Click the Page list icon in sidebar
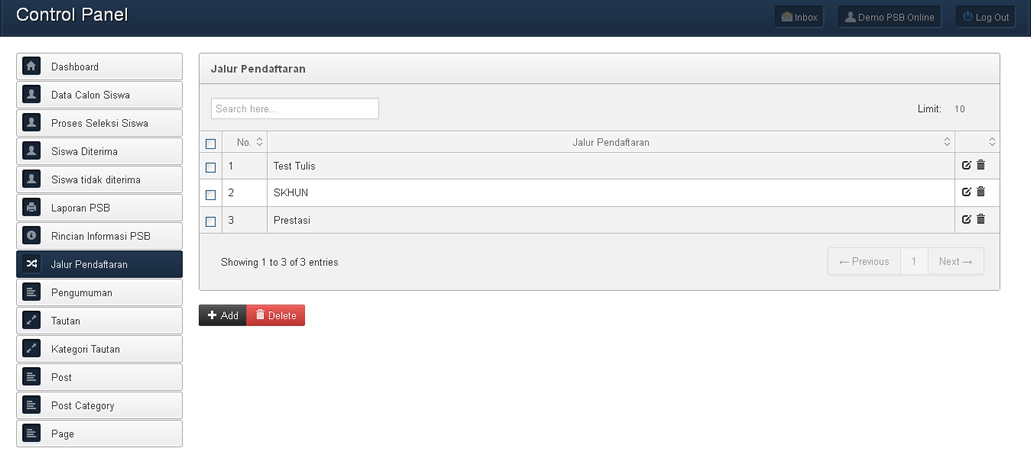The width and height of the screenshot is (1031, 452). 31,434
